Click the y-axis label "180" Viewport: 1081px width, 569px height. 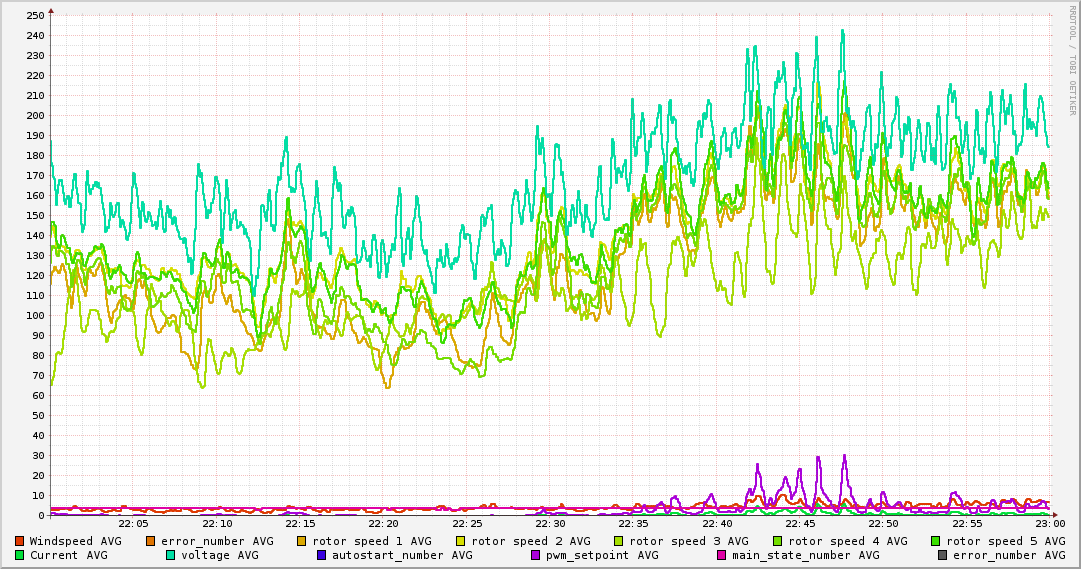pyautogui.click(x=35, y=155)
